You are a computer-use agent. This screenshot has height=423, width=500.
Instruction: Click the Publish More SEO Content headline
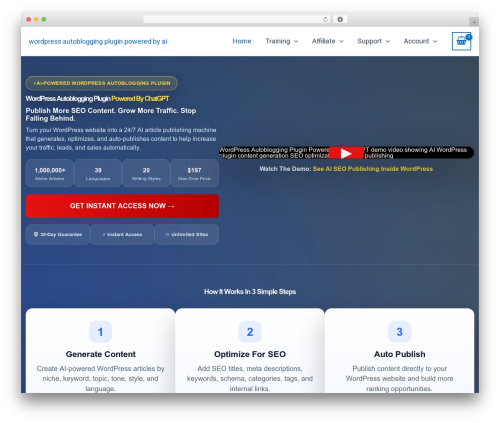(111, 114)
